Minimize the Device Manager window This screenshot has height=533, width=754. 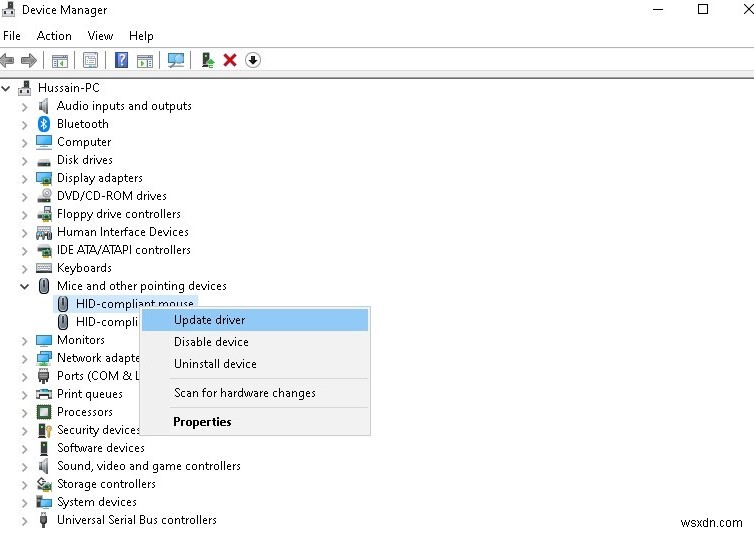[x=658, y=9]
